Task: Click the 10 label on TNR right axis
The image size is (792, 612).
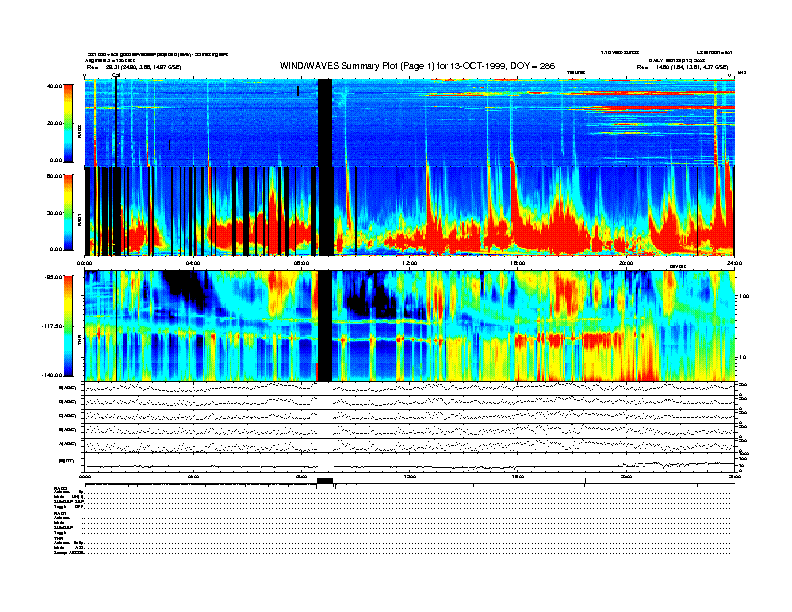Action: (742, 358)
